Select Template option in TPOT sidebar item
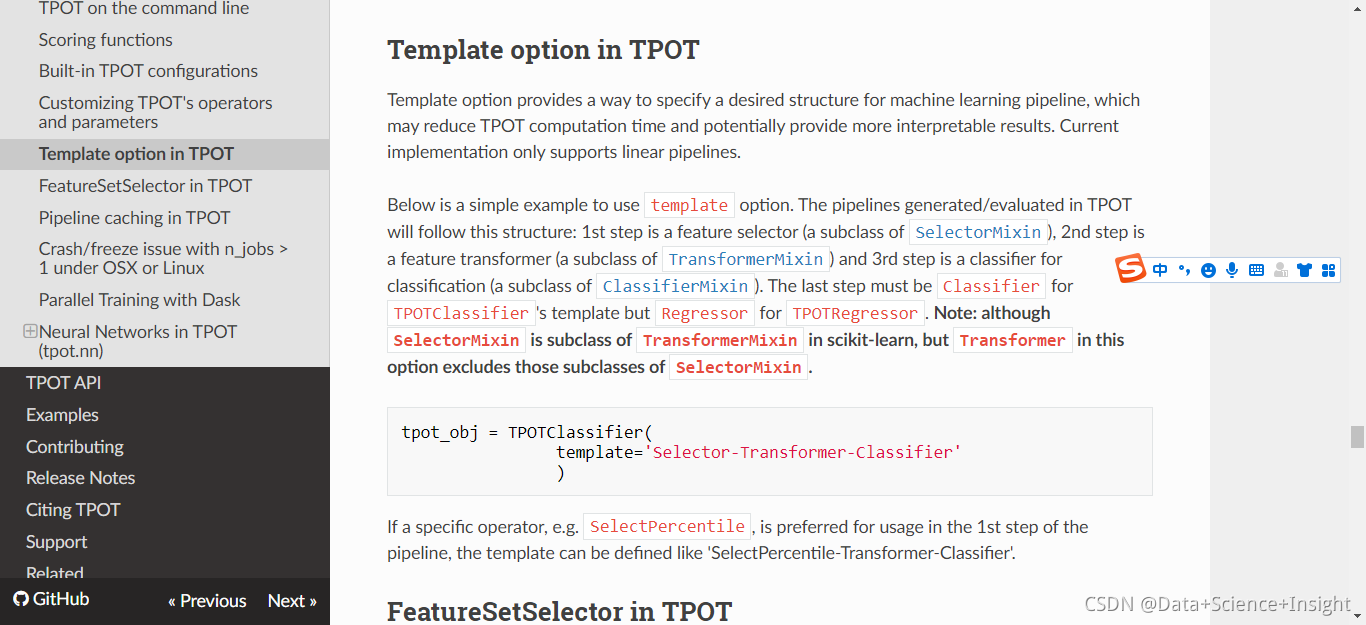The height and width of the screenshot is (625, 1366). click(135, 153)
